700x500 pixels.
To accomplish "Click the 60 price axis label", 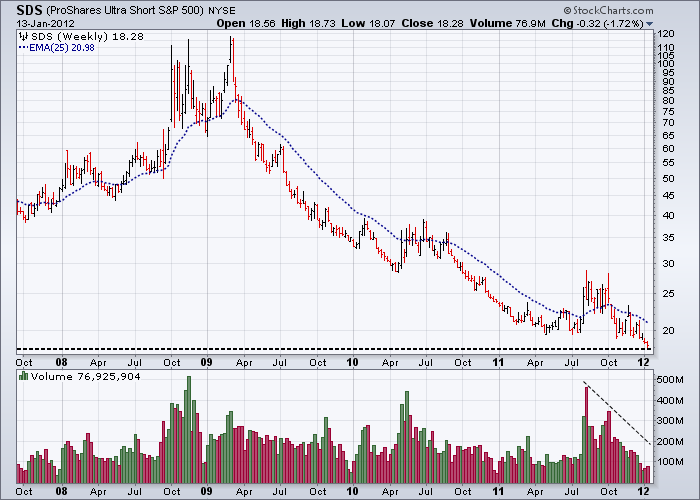I will click(668, 149).
